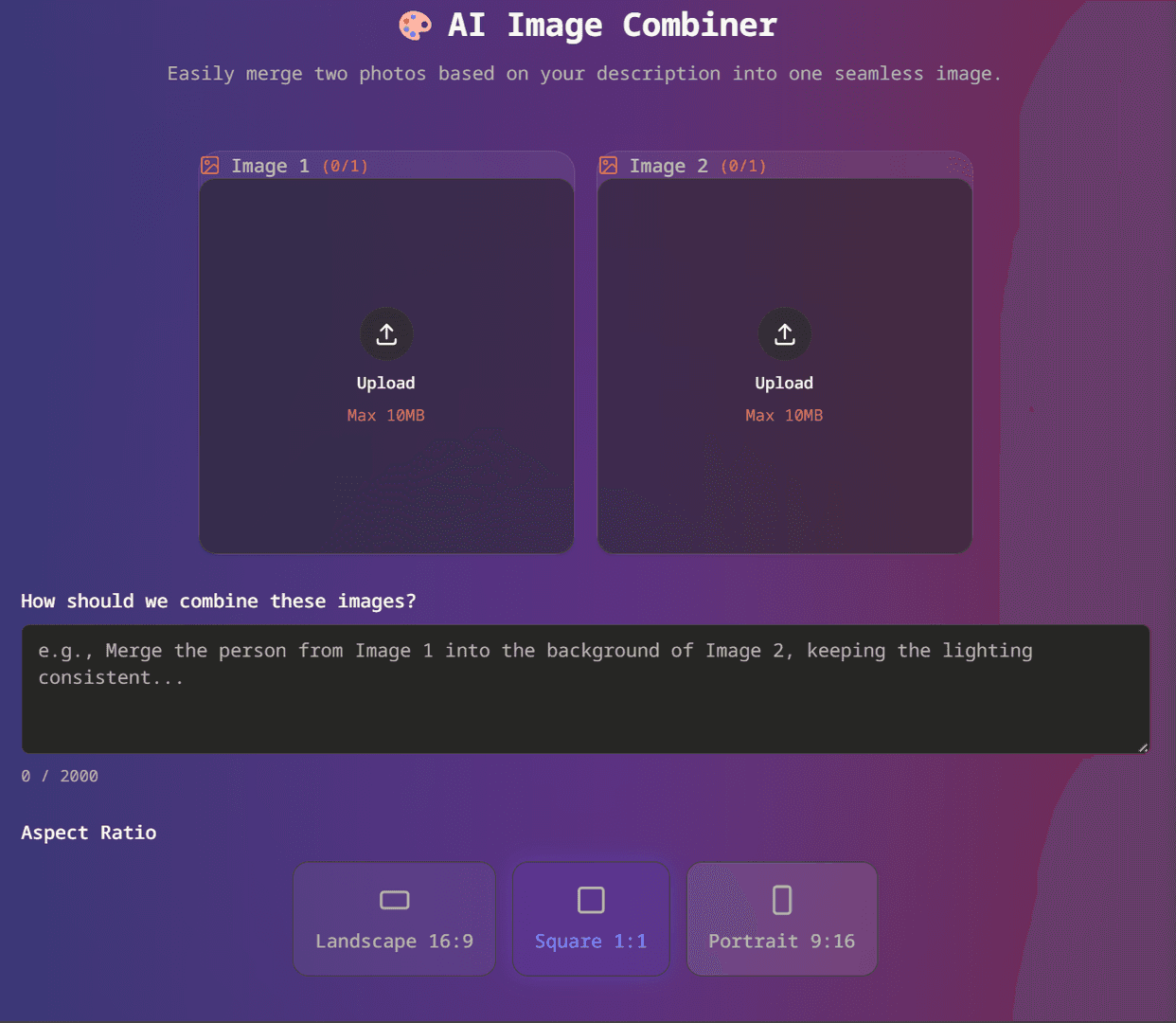
Task: Click 'Max 10MB' under Image 1 upload
Action: (x=385, y=415)
